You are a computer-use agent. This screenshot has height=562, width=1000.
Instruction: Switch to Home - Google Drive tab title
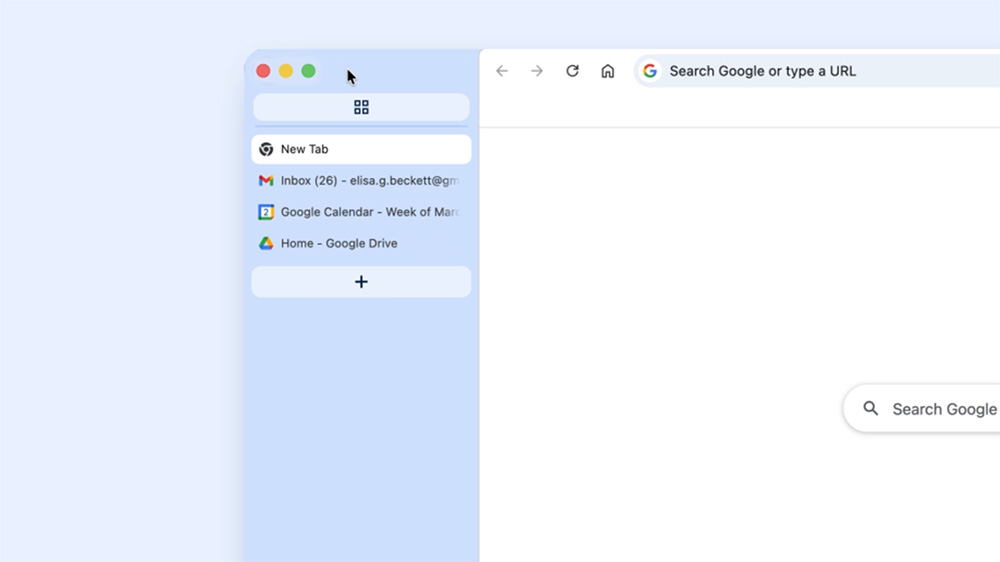coord(339,243)
